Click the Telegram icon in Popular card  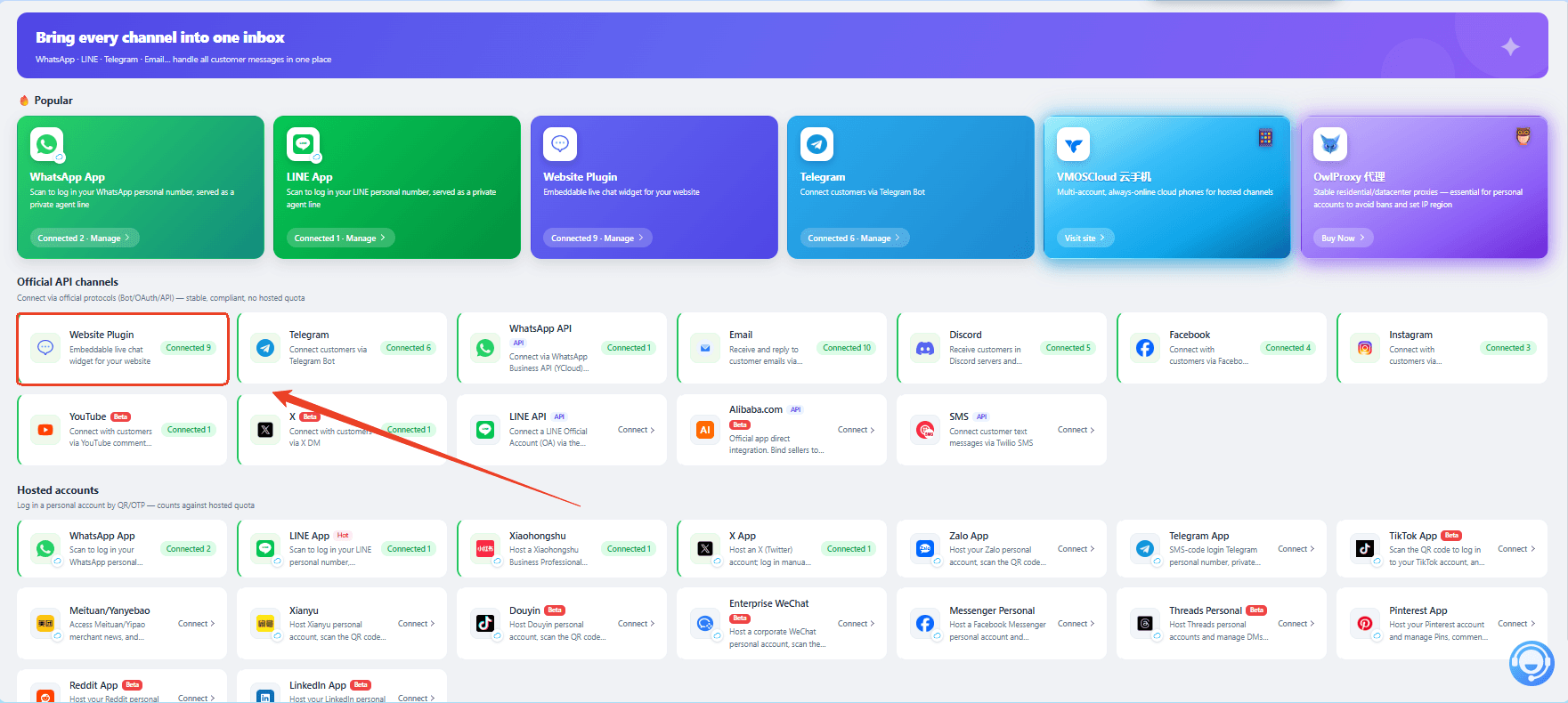(816, 143)
